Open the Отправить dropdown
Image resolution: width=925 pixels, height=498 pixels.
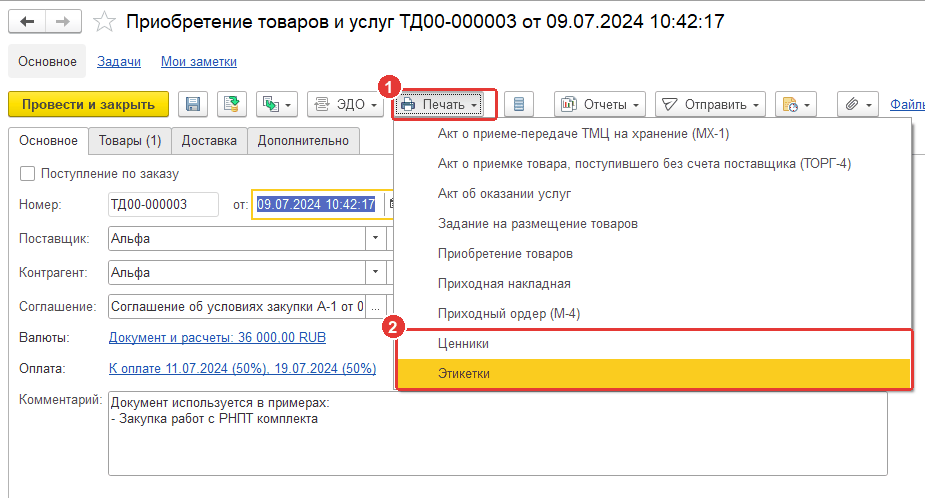710,104
